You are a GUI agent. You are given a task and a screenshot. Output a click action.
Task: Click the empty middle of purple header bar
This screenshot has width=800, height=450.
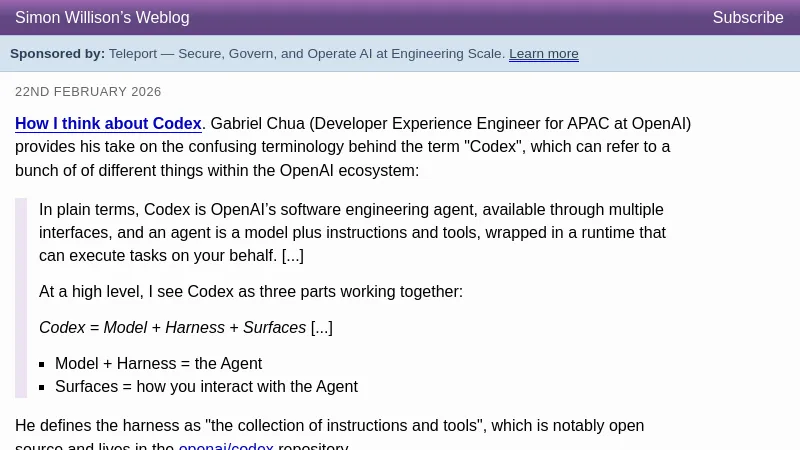(x=450, y=18)
